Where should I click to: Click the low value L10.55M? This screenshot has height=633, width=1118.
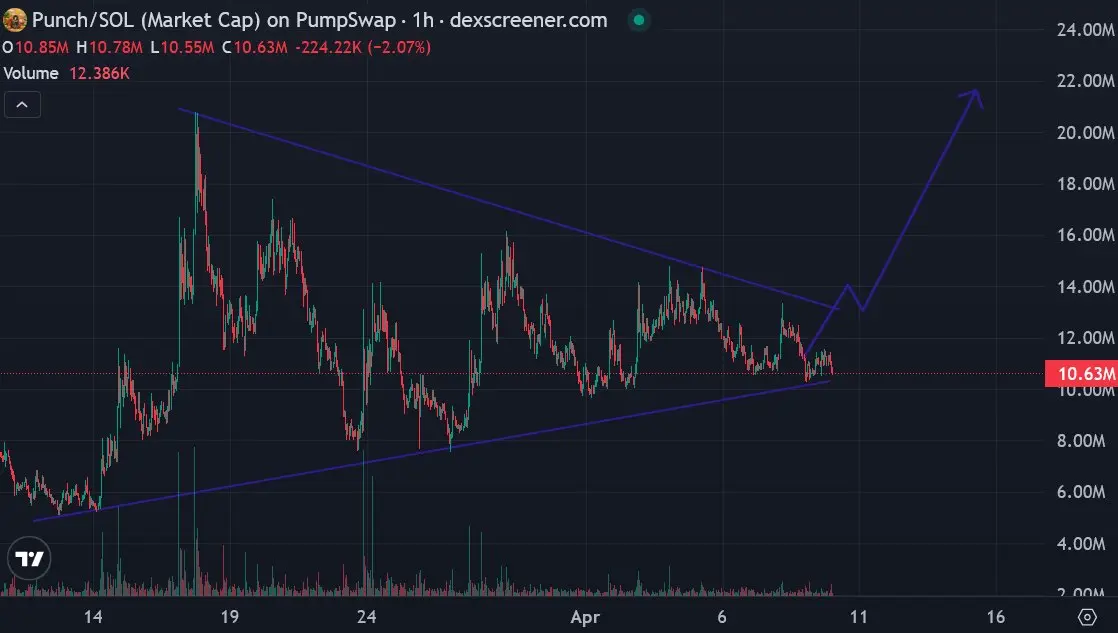(182, 48)
